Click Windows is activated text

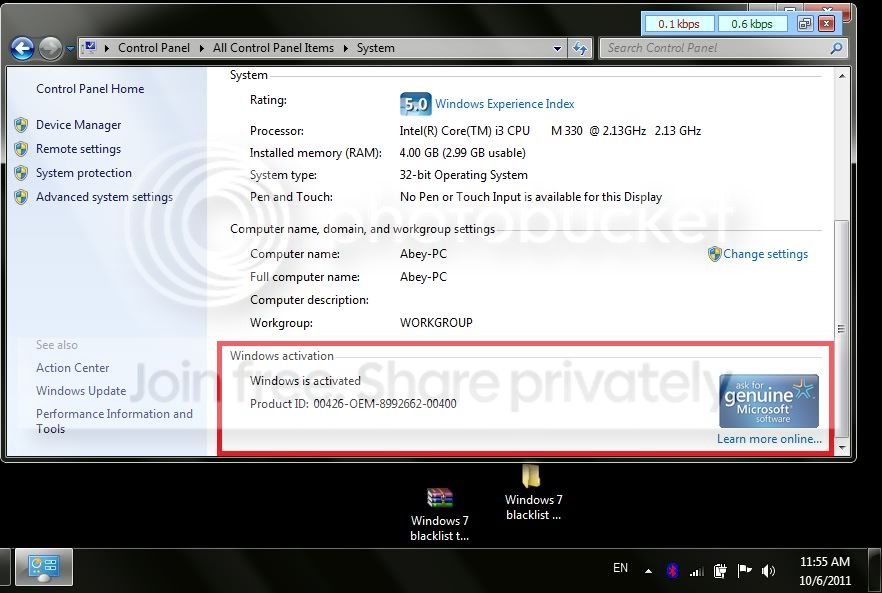click(305, 381)
